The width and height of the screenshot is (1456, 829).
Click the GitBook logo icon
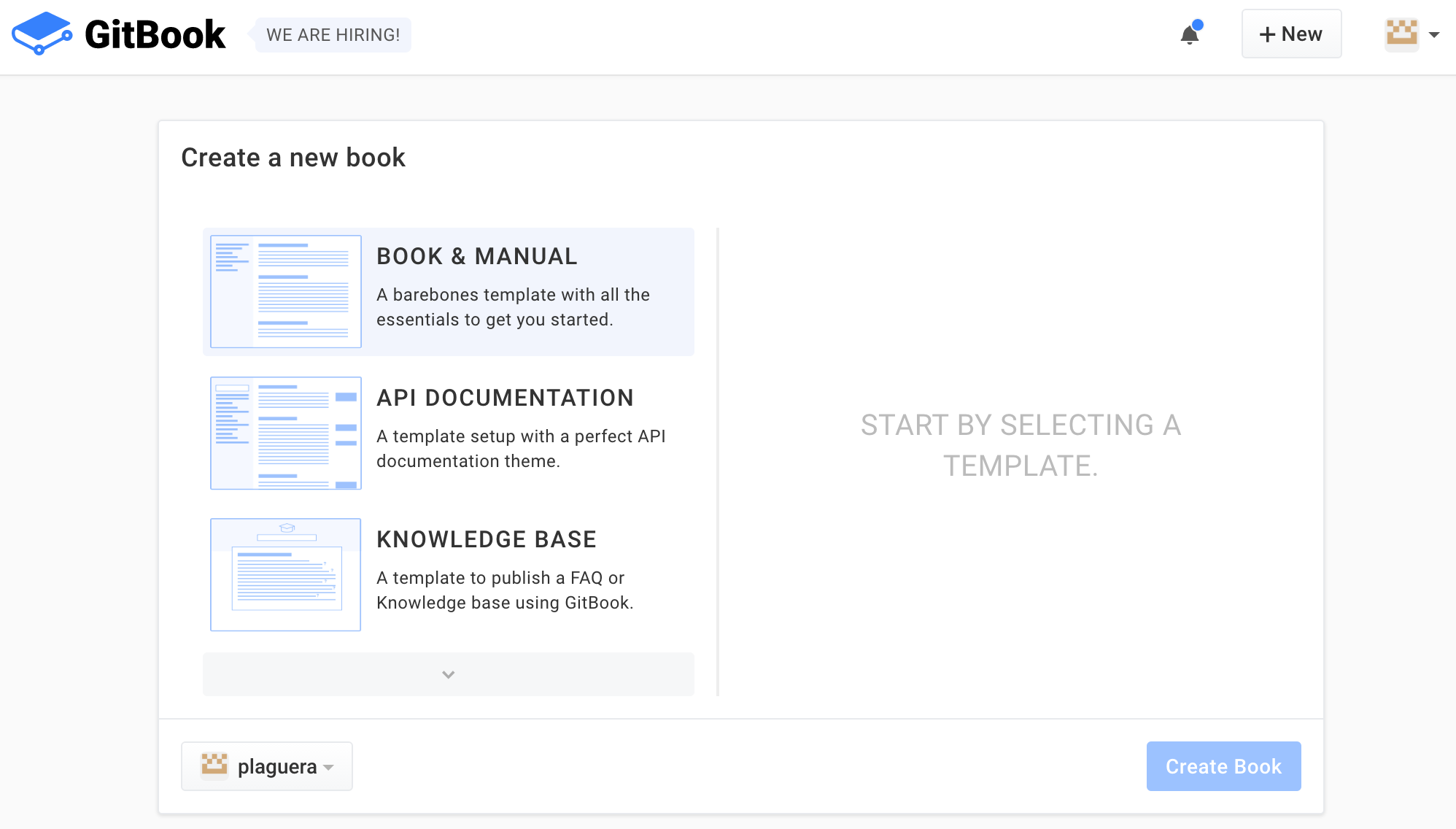click(42, 34)
